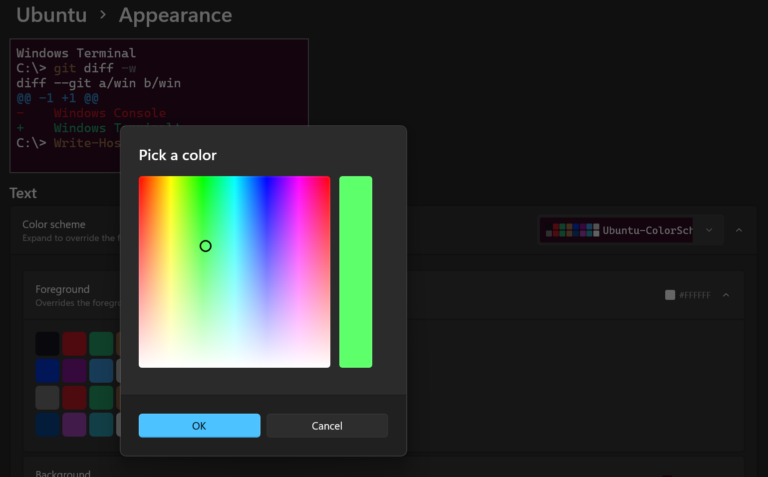Confirm the color with the OK button
The height and width of the screenshot is (477, 768).
tap(199, 425)
